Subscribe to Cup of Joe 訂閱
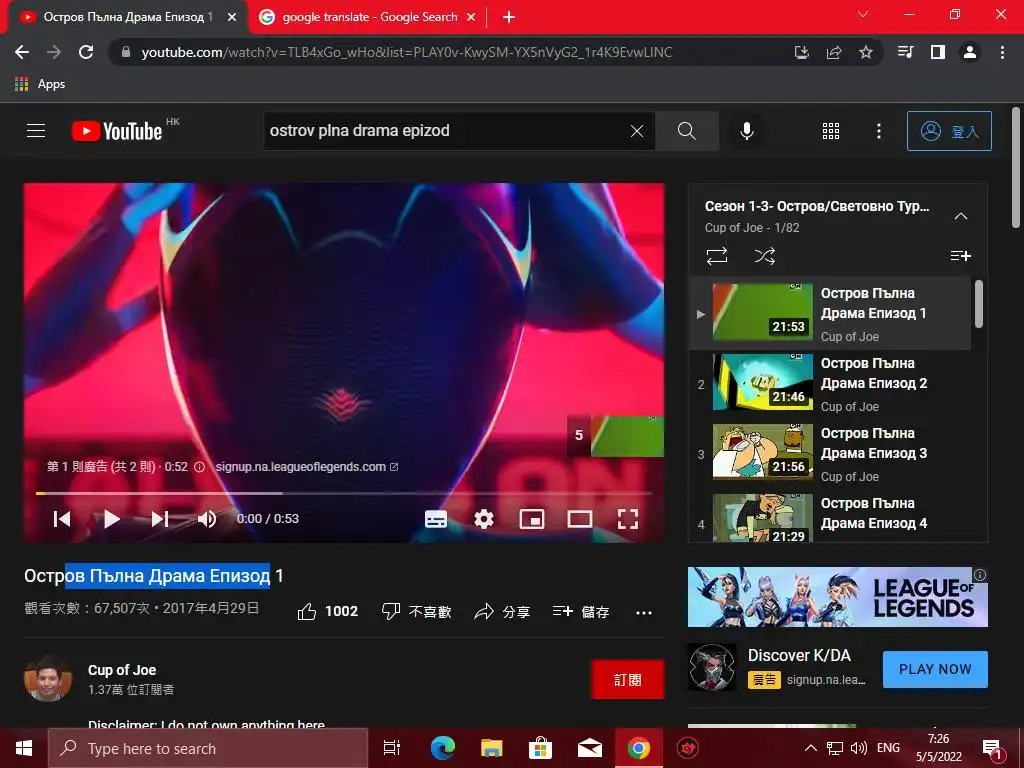Image resolution: width=1024 pixels, height=768 pixels. (x=628, y=680)
